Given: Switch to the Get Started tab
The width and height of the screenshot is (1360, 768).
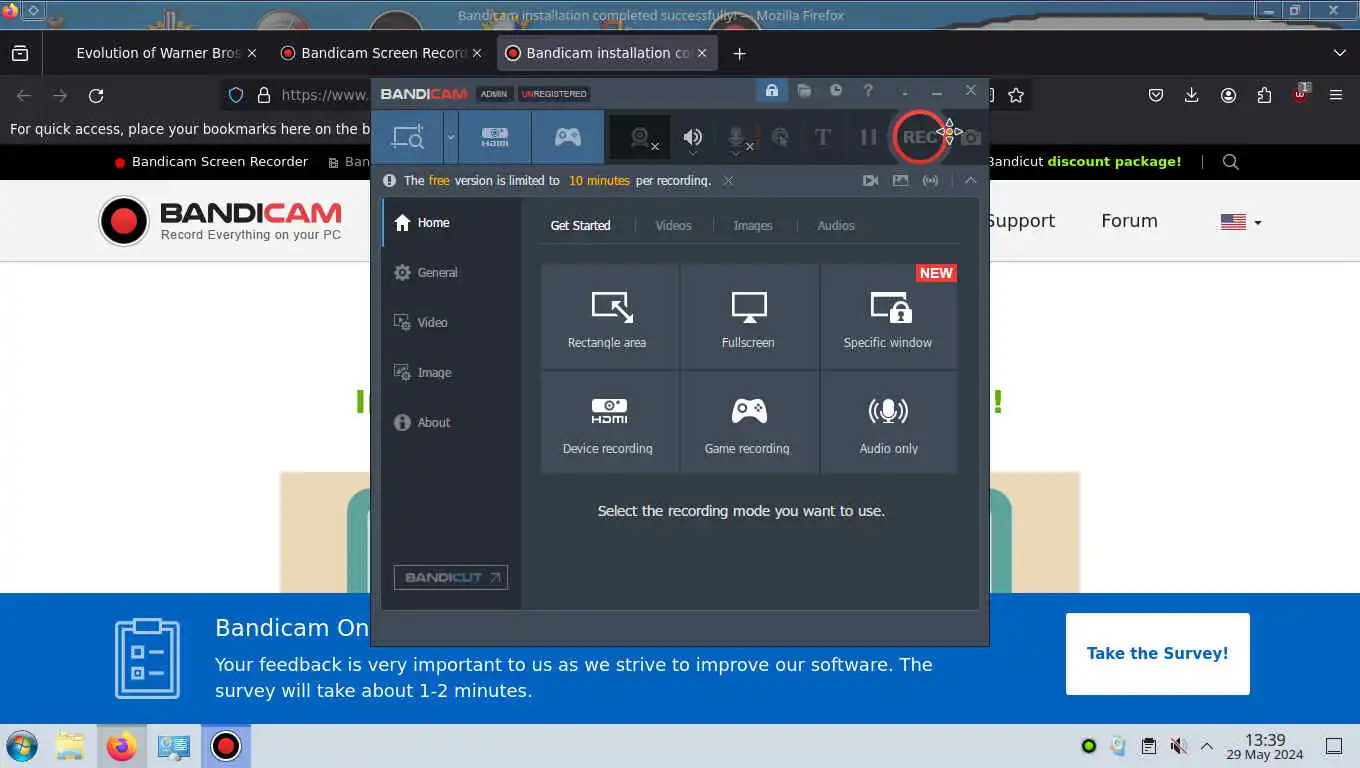Looking at the screenshot, I should [x=580, y=226].
